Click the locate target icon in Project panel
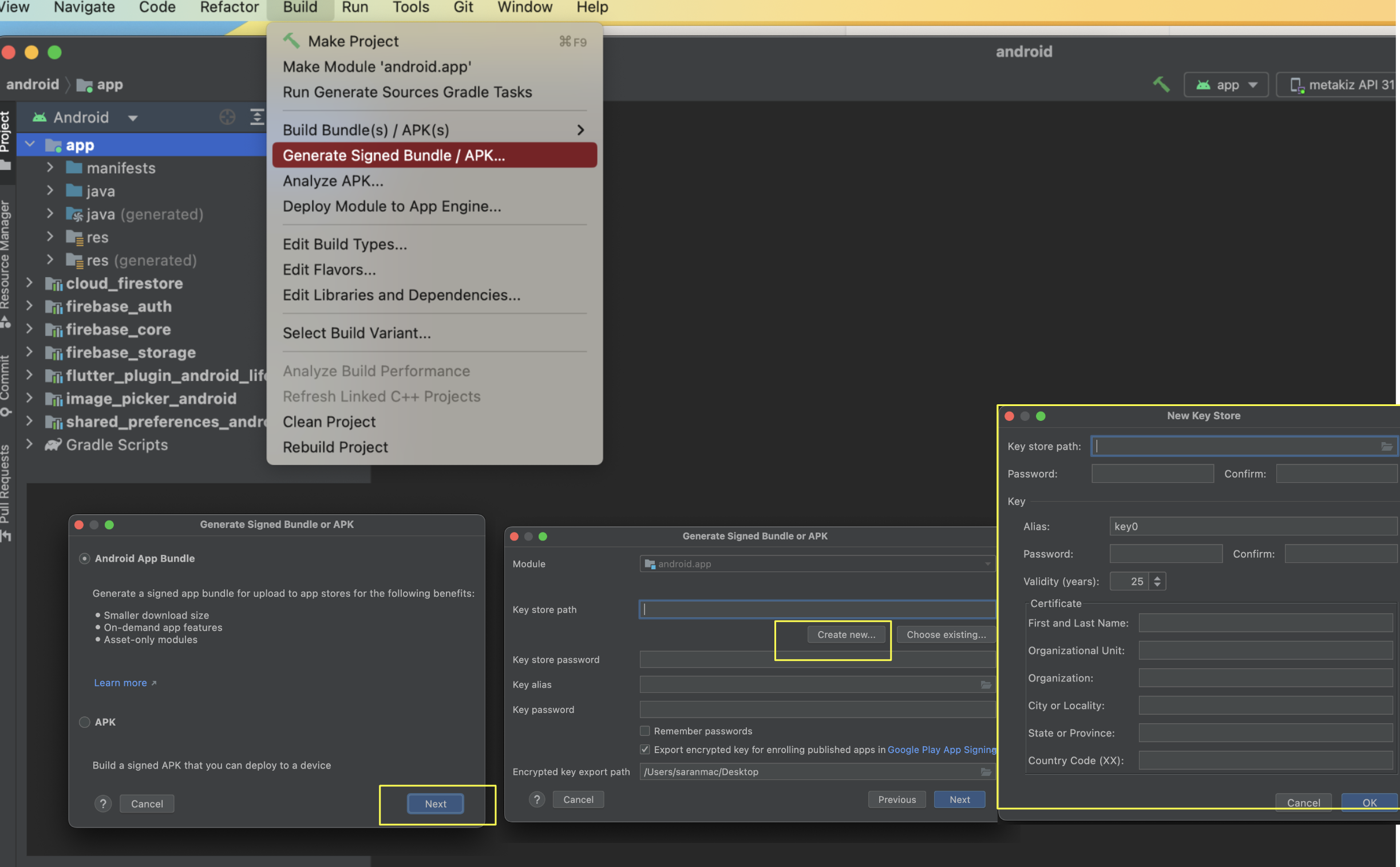 pos(227,117)
